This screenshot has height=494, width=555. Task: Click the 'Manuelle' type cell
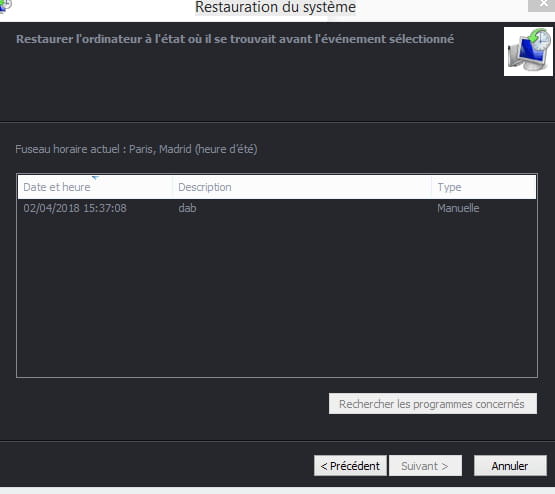pyautogui.click(x=458, y=208)
